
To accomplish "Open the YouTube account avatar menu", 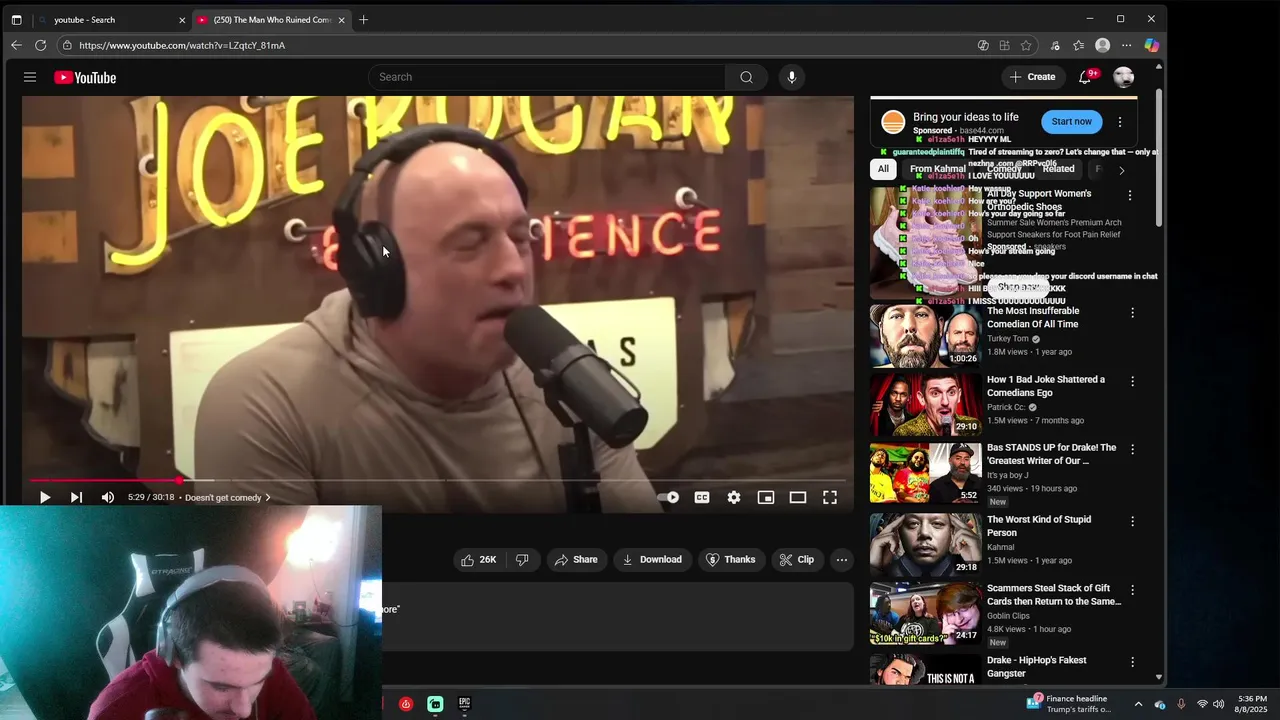I will click(1124, 77).
